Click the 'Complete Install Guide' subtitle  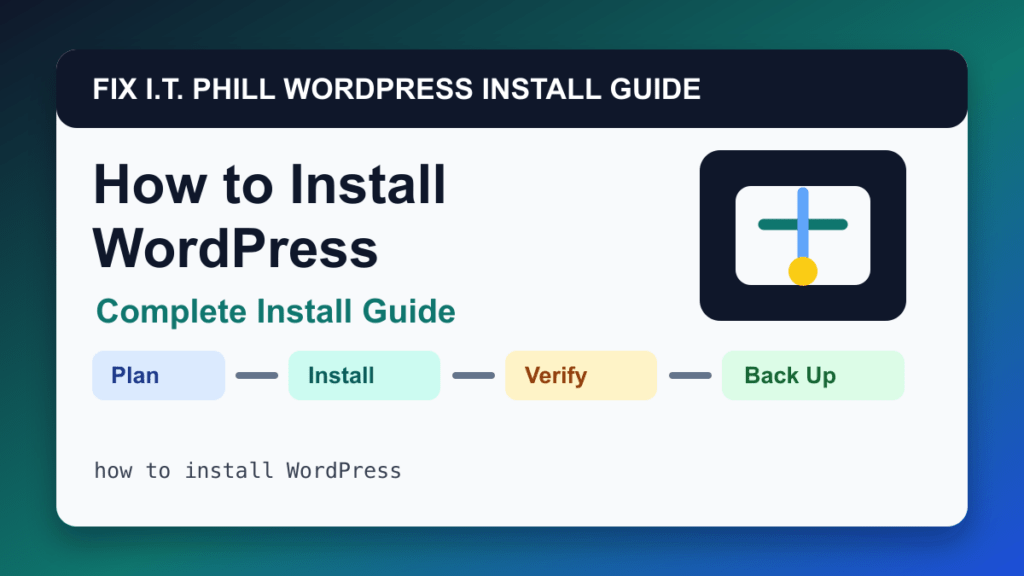[276, 311]
